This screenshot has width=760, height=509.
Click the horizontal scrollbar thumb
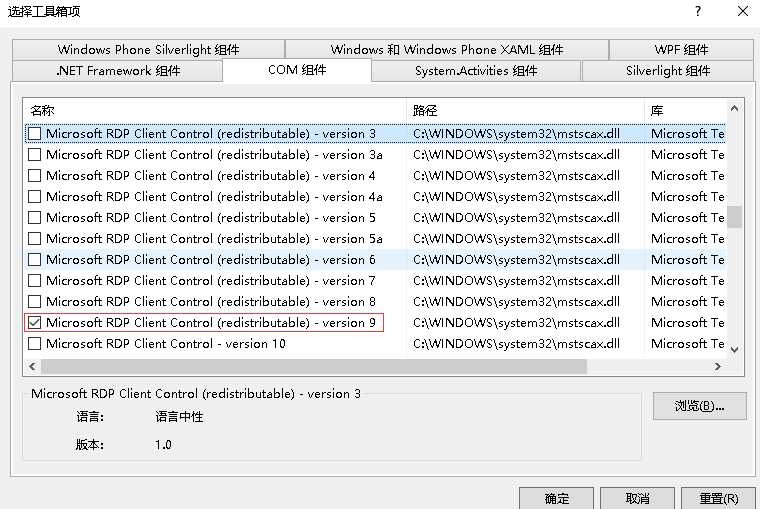[x=314, y=366]
